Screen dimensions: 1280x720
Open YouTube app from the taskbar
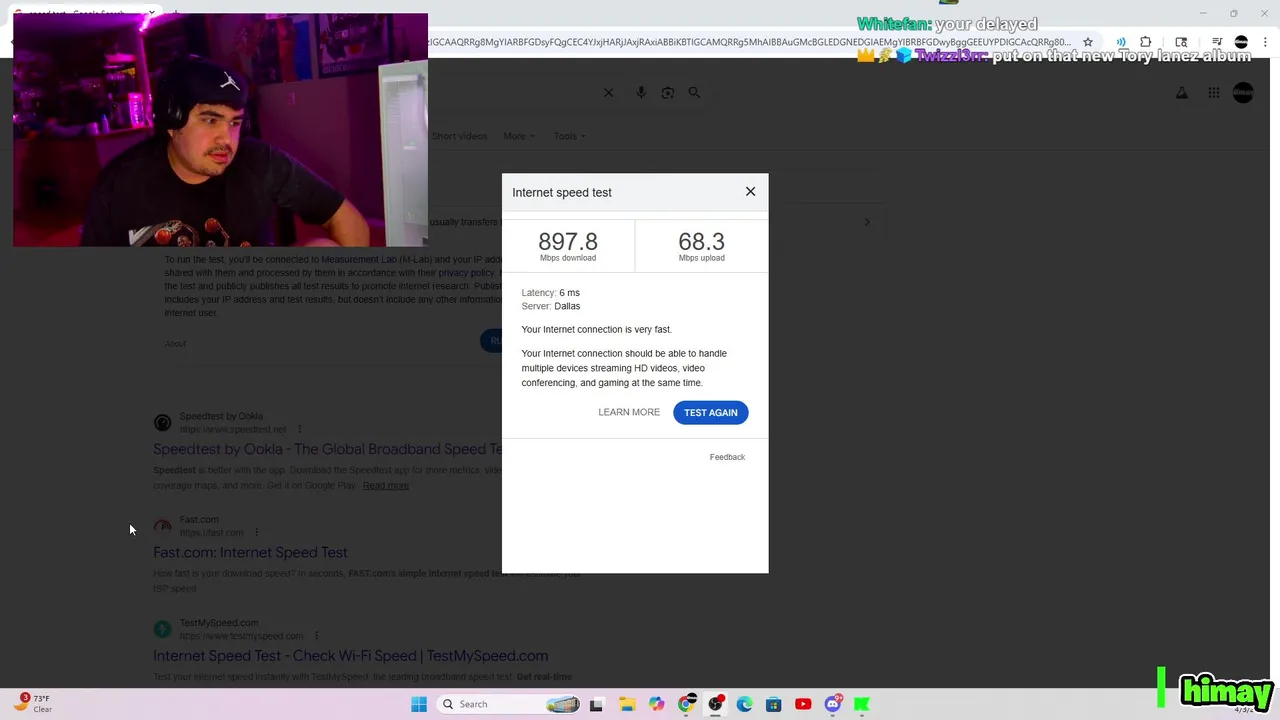(803, 704)
